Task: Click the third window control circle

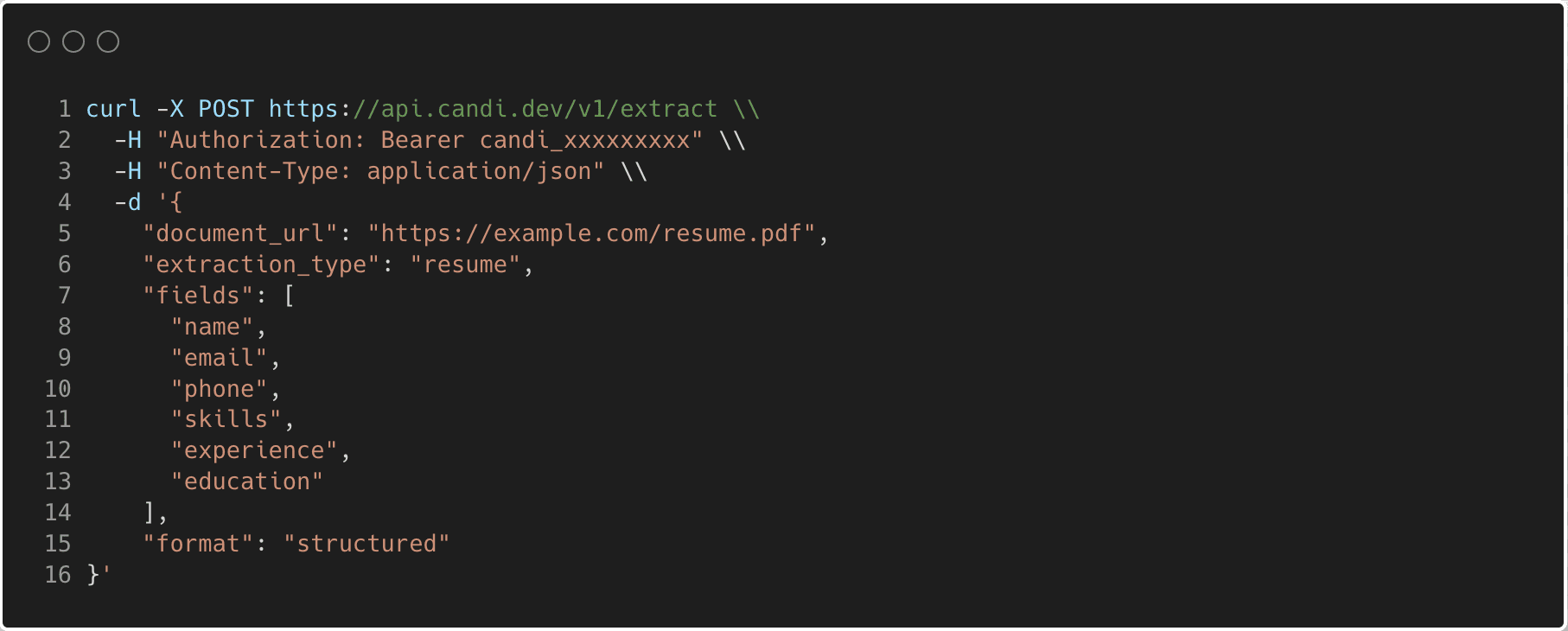Action: 108,41
